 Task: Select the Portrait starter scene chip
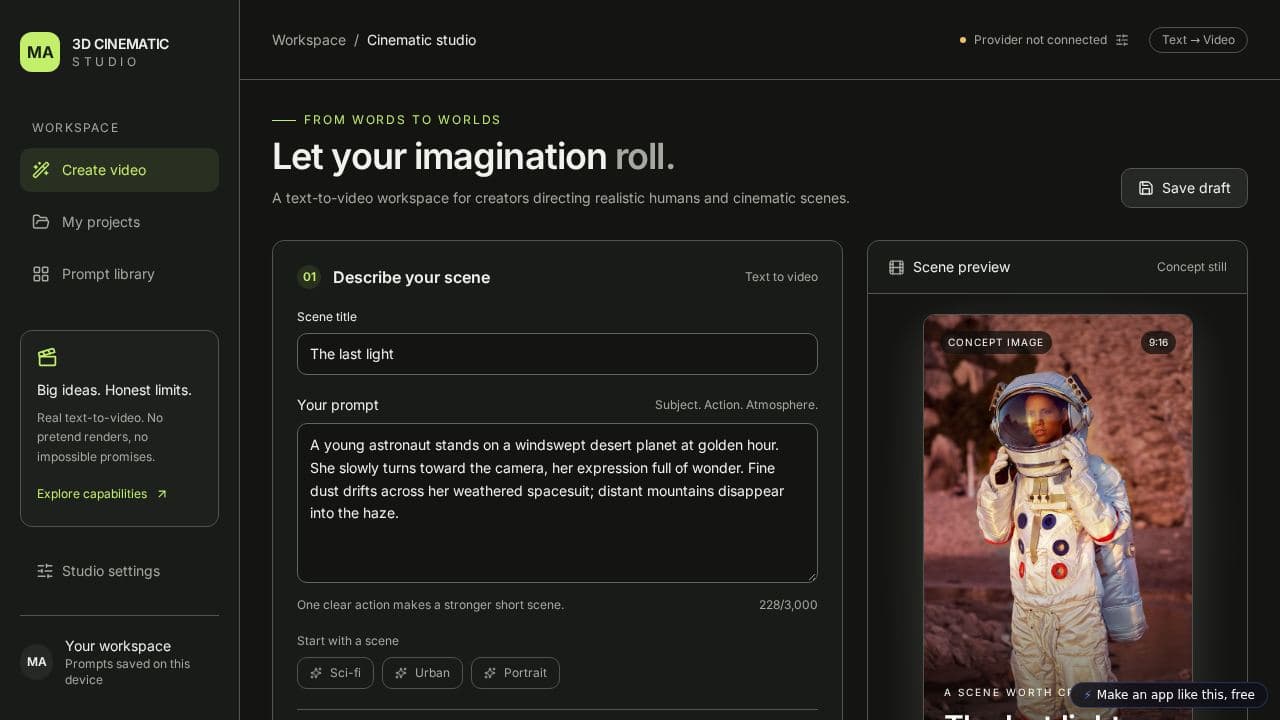point(515,673)
